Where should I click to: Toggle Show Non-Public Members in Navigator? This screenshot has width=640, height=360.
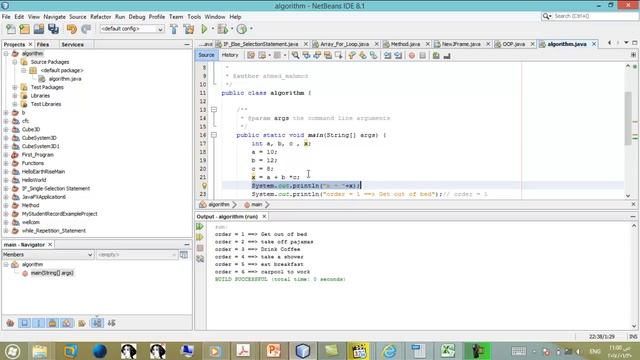pos(53,323)
